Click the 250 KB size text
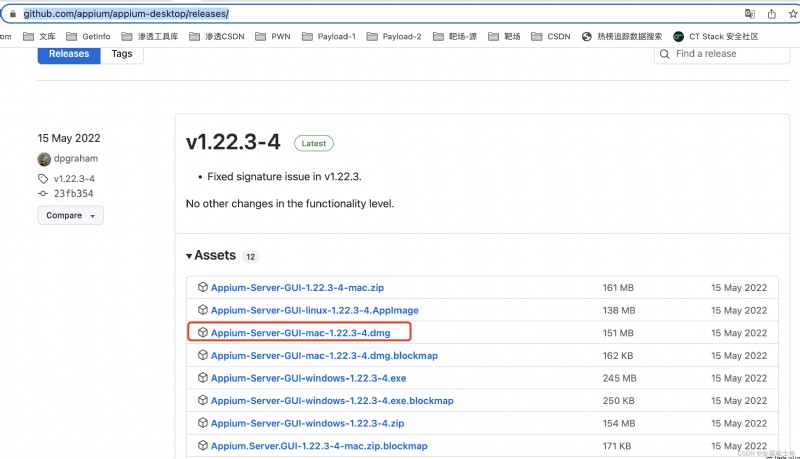The height and width of the screenshot is (459, 800). click(619, 400)
